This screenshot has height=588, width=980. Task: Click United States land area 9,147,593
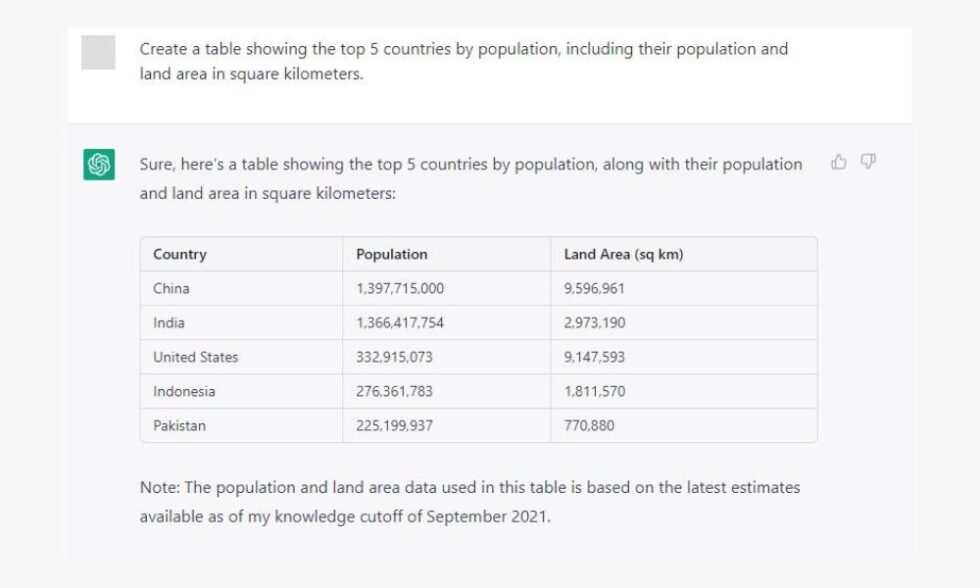tap(595, 357)
